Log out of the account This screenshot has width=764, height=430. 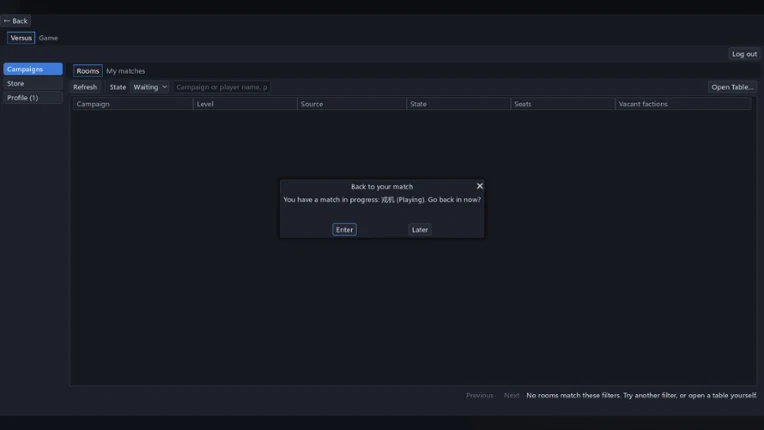(744, 54)
